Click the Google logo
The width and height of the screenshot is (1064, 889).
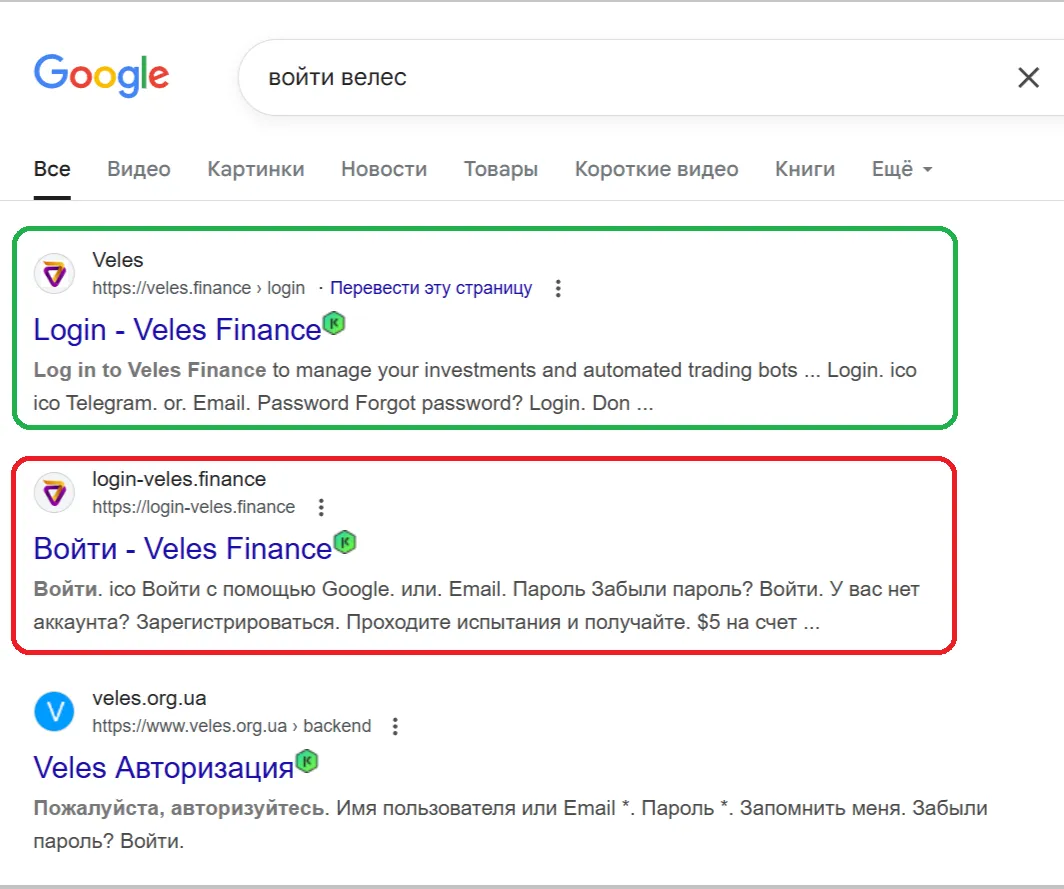click(x=101, y=75)
